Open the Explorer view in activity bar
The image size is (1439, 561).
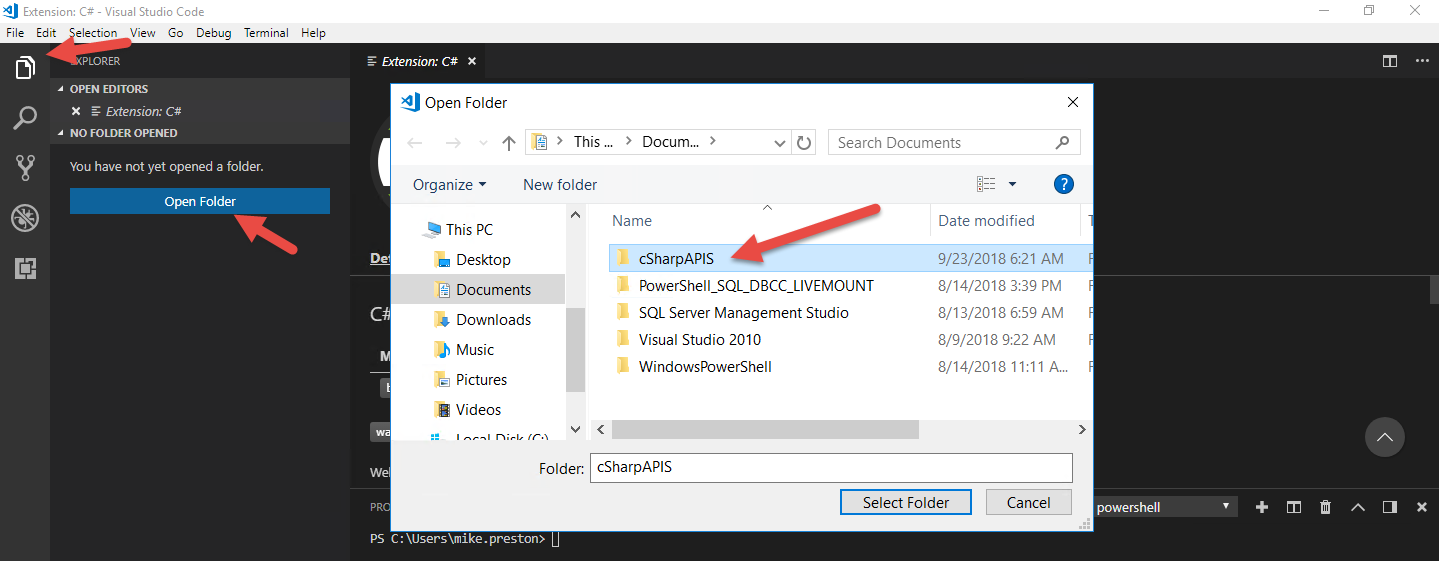coord(25,69)
